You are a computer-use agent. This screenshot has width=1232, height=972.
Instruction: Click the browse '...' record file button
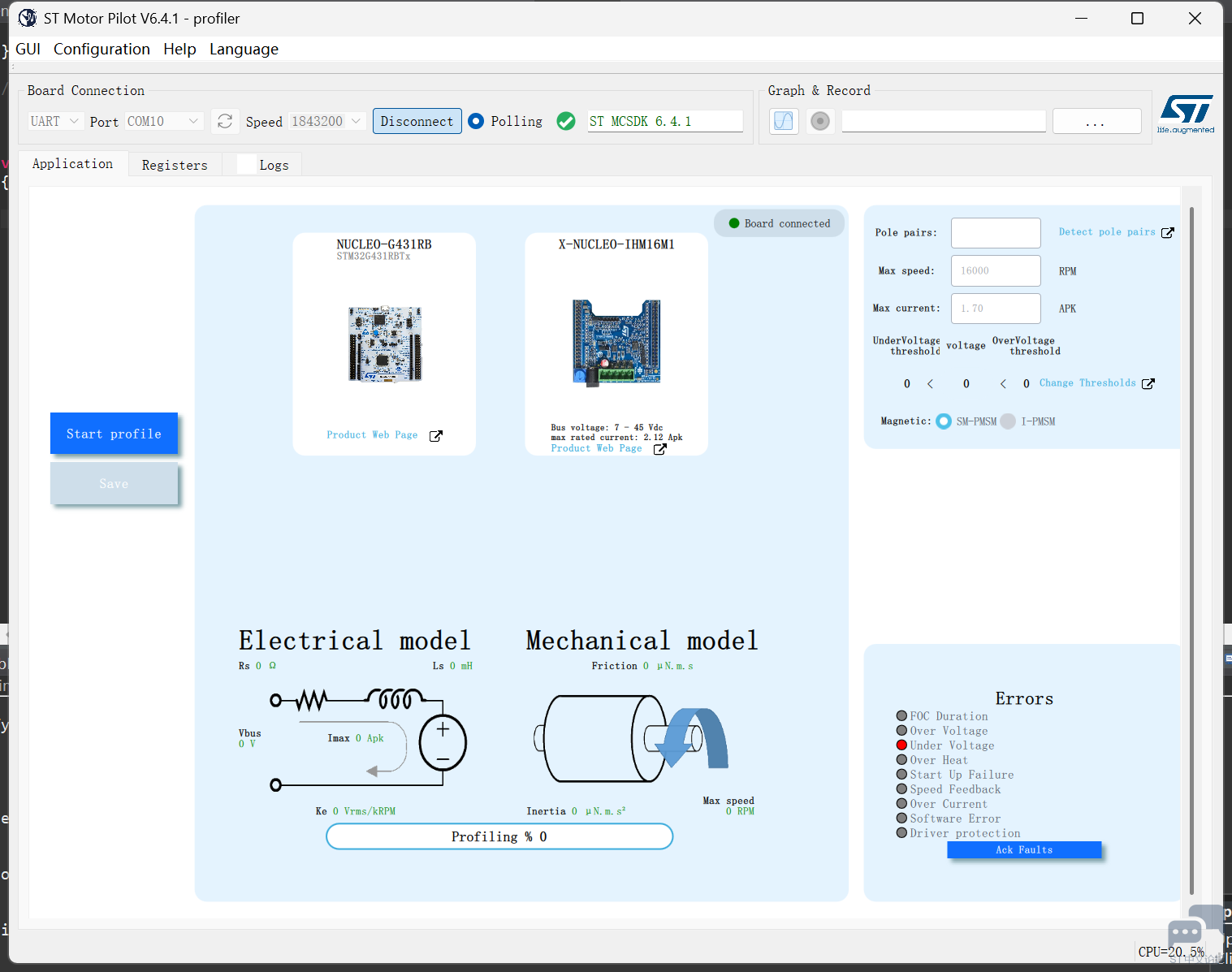click(1096, 121)
